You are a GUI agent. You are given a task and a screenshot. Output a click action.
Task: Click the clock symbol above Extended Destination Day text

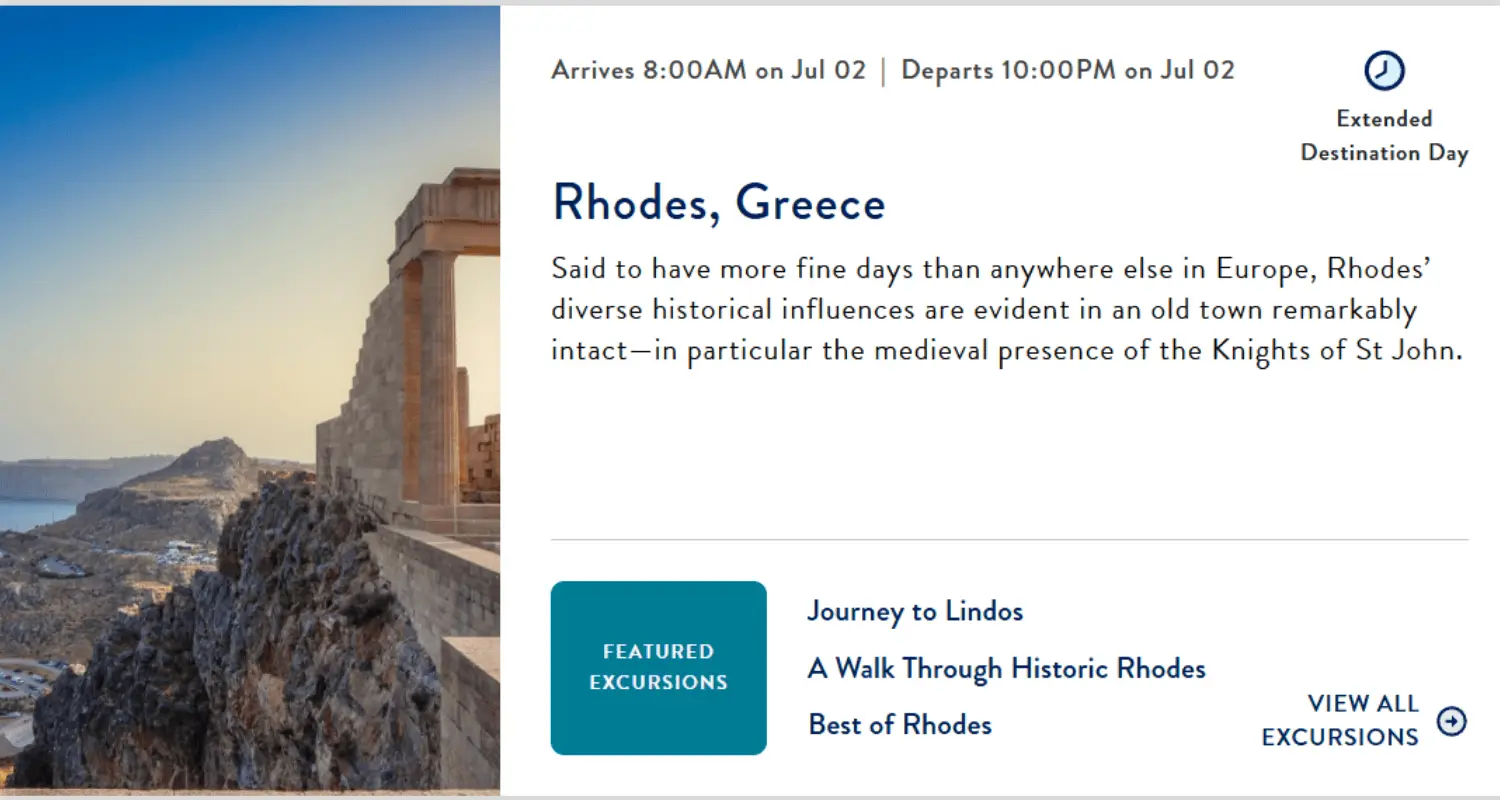coord(1384,71)
